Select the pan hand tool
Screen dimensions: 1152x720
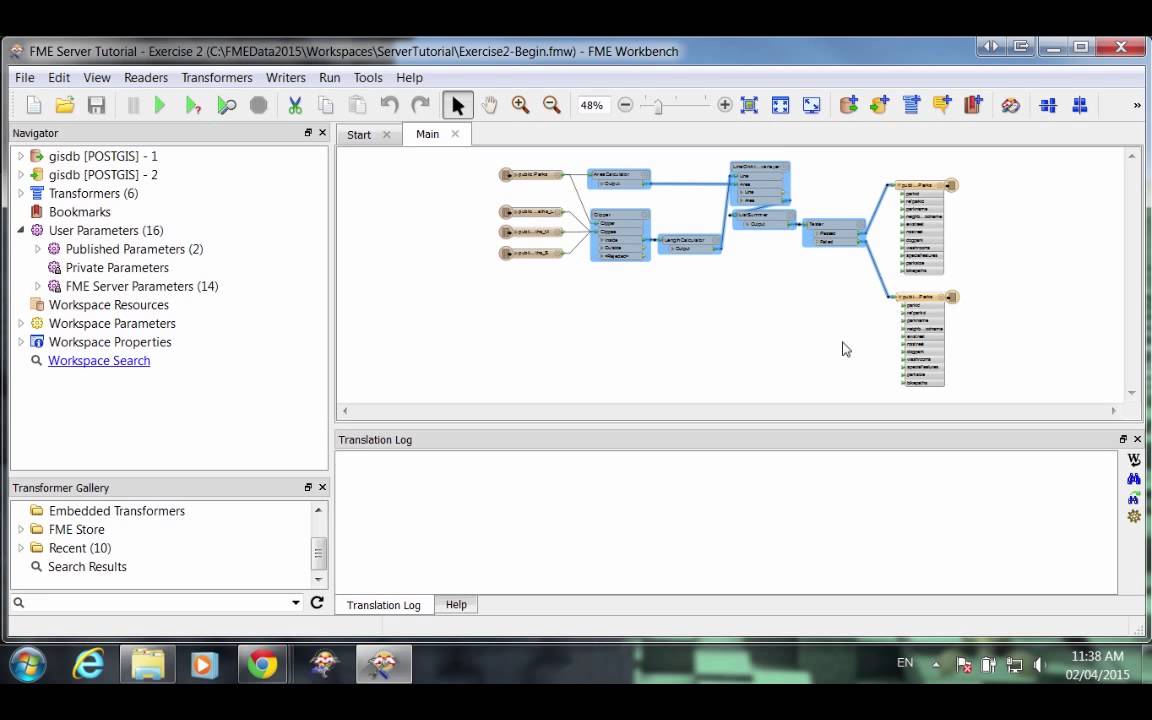(x=489, y=105)
